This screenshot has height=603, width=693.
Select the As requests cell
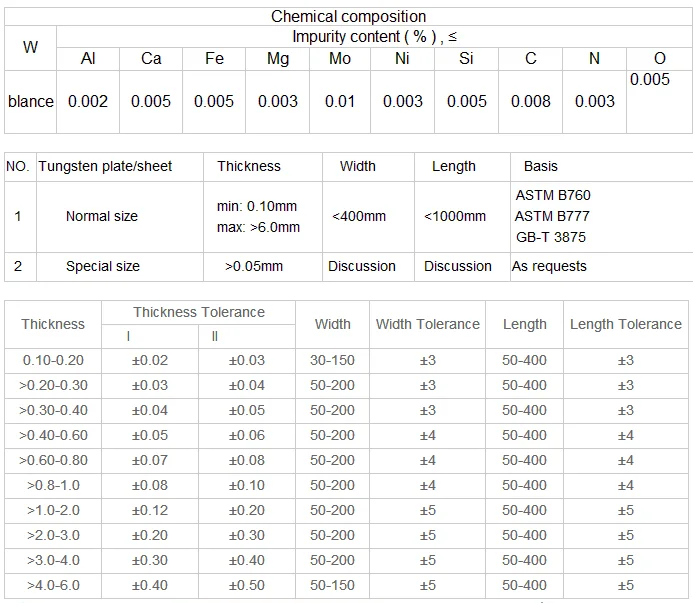549,266
